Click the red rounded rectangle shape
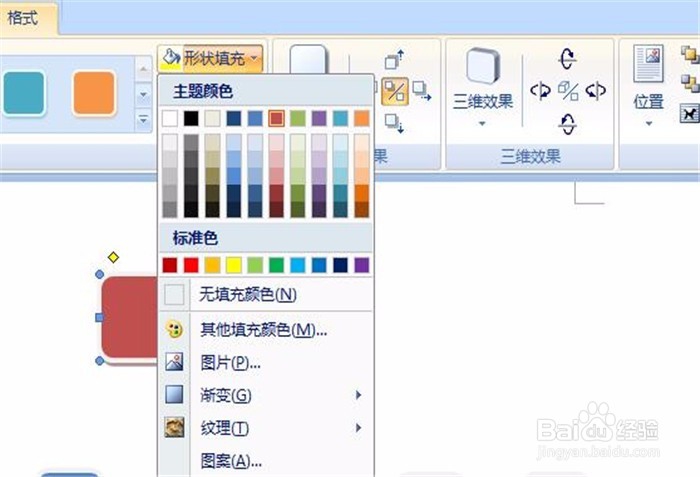 (130, 317)
